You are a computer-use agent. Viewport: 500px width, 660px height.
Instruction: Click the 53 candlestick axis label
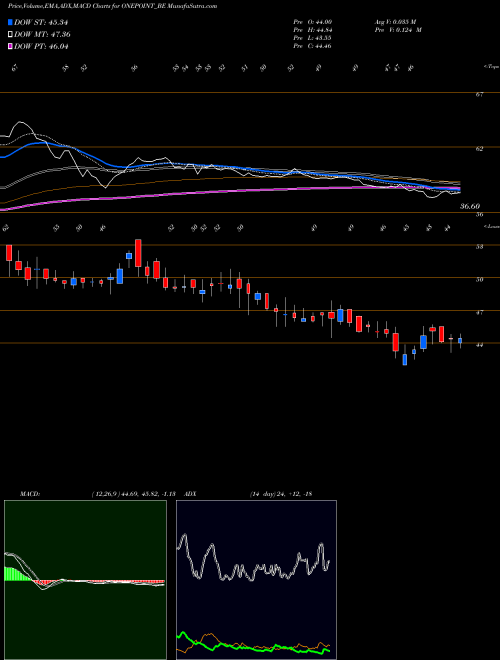point(479,246)
